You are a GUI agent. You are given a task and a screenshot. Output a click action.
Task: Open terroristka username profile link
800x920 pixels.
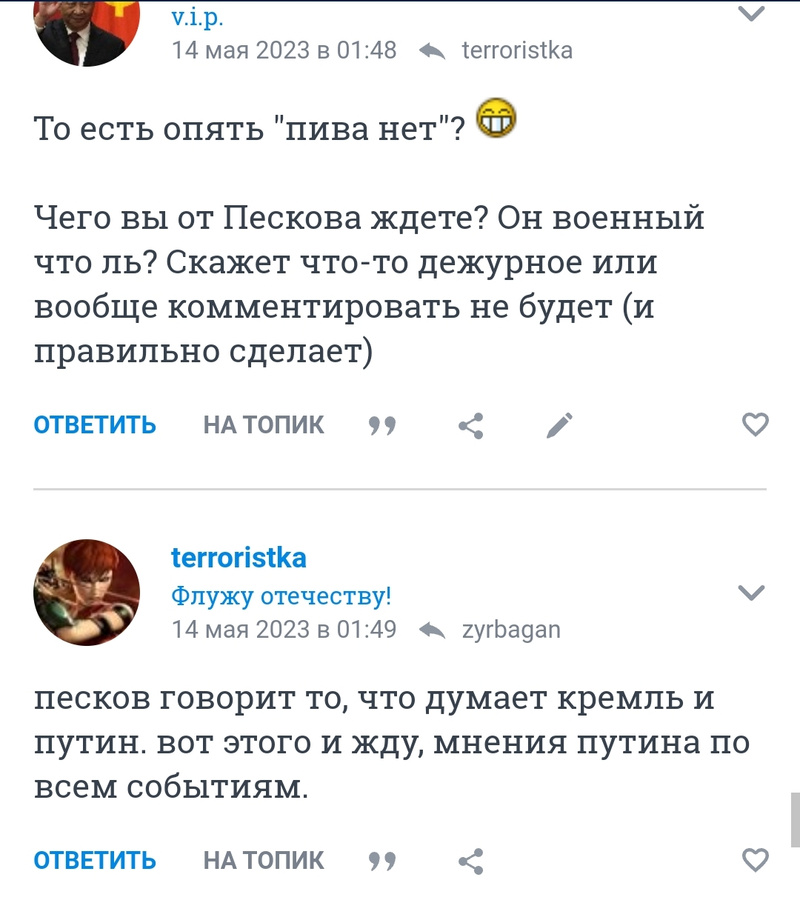239,558
